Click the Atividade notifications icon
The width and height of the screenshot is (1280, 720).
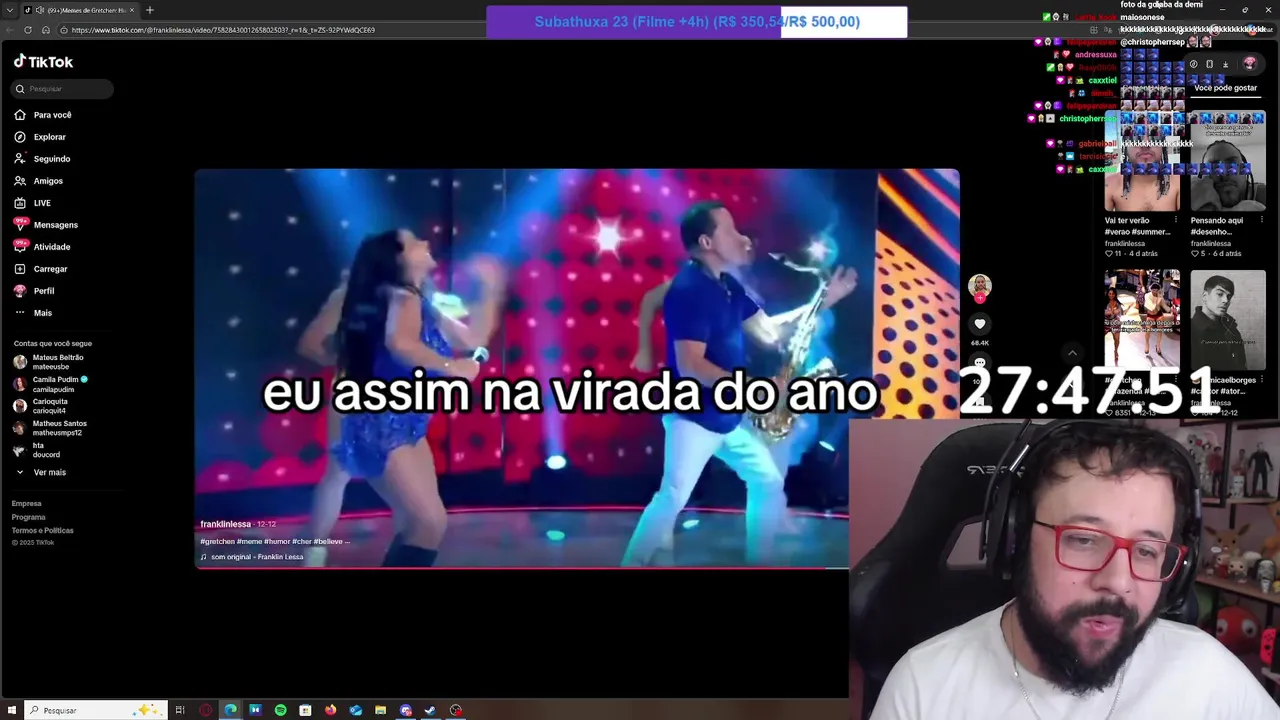point(20,246)
